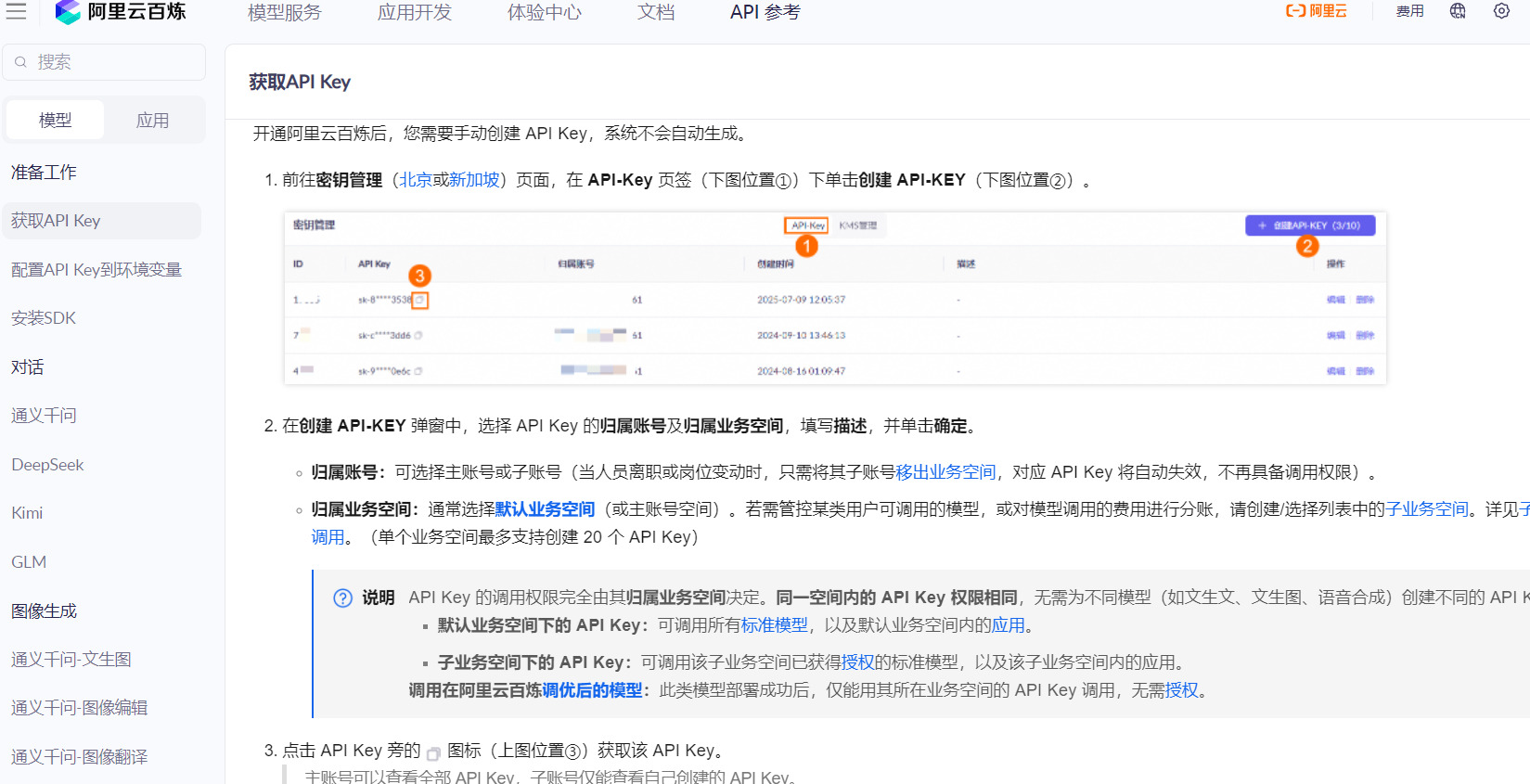
Task: Open the hamburger menu icon
Action: pyautogui.click(x=16, y=11)
